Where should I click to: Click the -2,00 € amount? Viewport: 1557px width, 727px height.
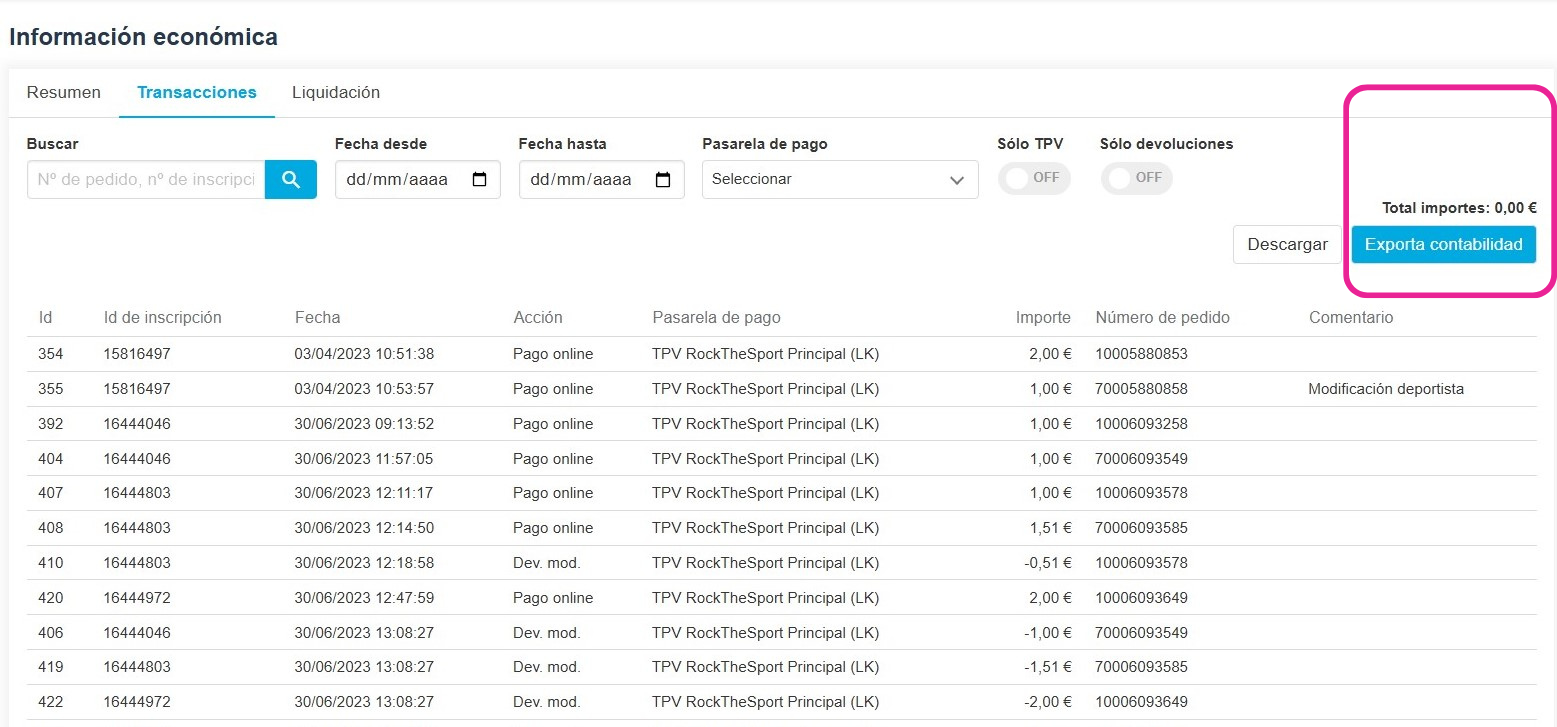click(1048, 702)
